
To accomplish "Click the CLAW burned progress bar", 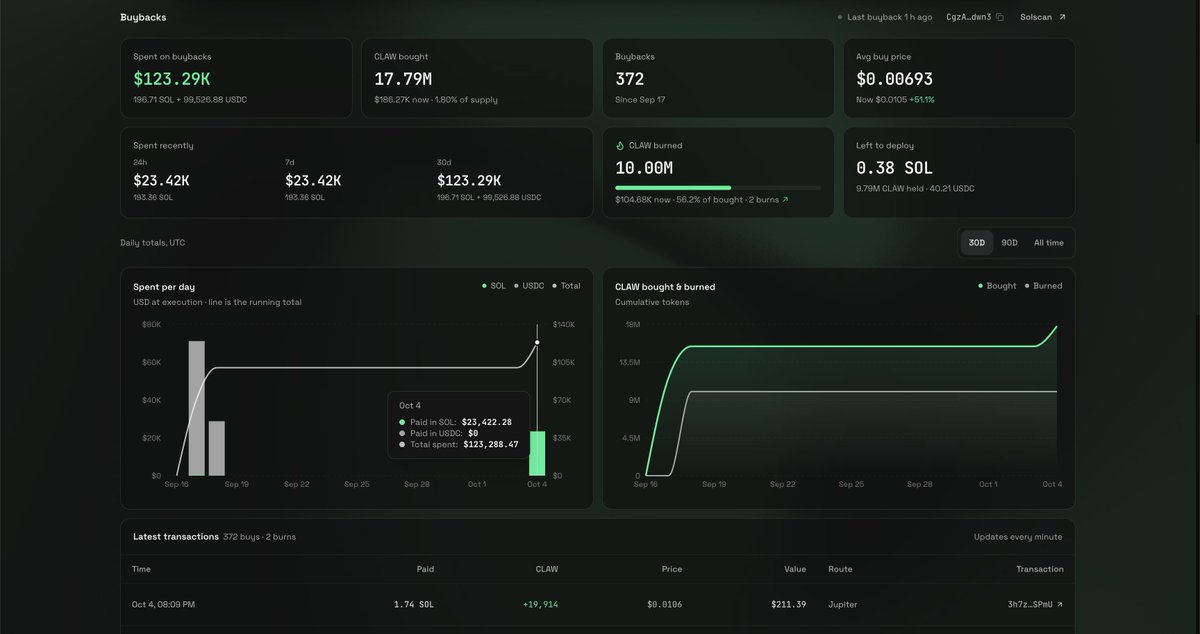I will pyautogui.click(x=718, y=187).
